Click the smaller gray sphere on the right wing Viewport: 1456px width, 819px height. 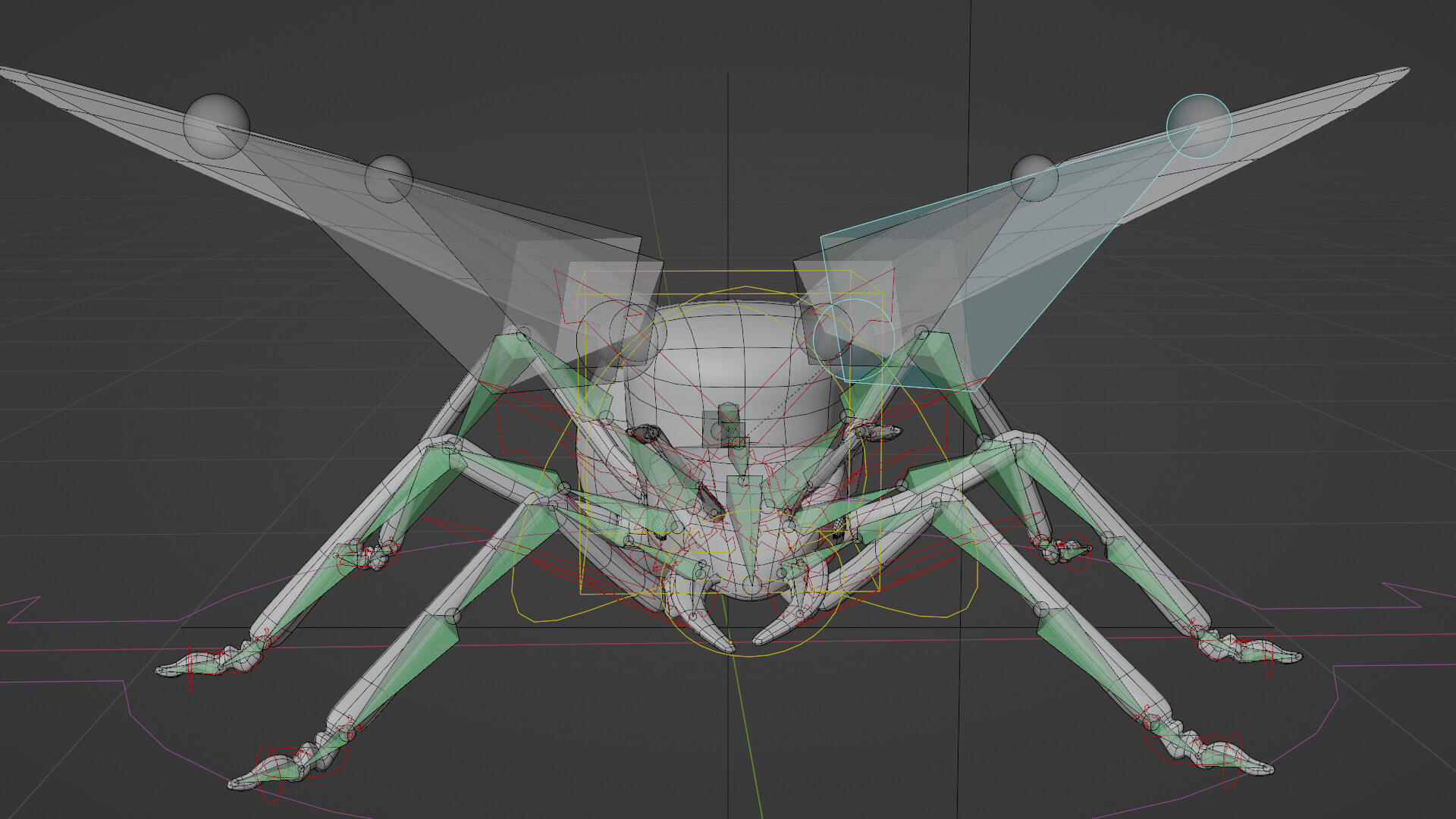[x=1034, y=178]
